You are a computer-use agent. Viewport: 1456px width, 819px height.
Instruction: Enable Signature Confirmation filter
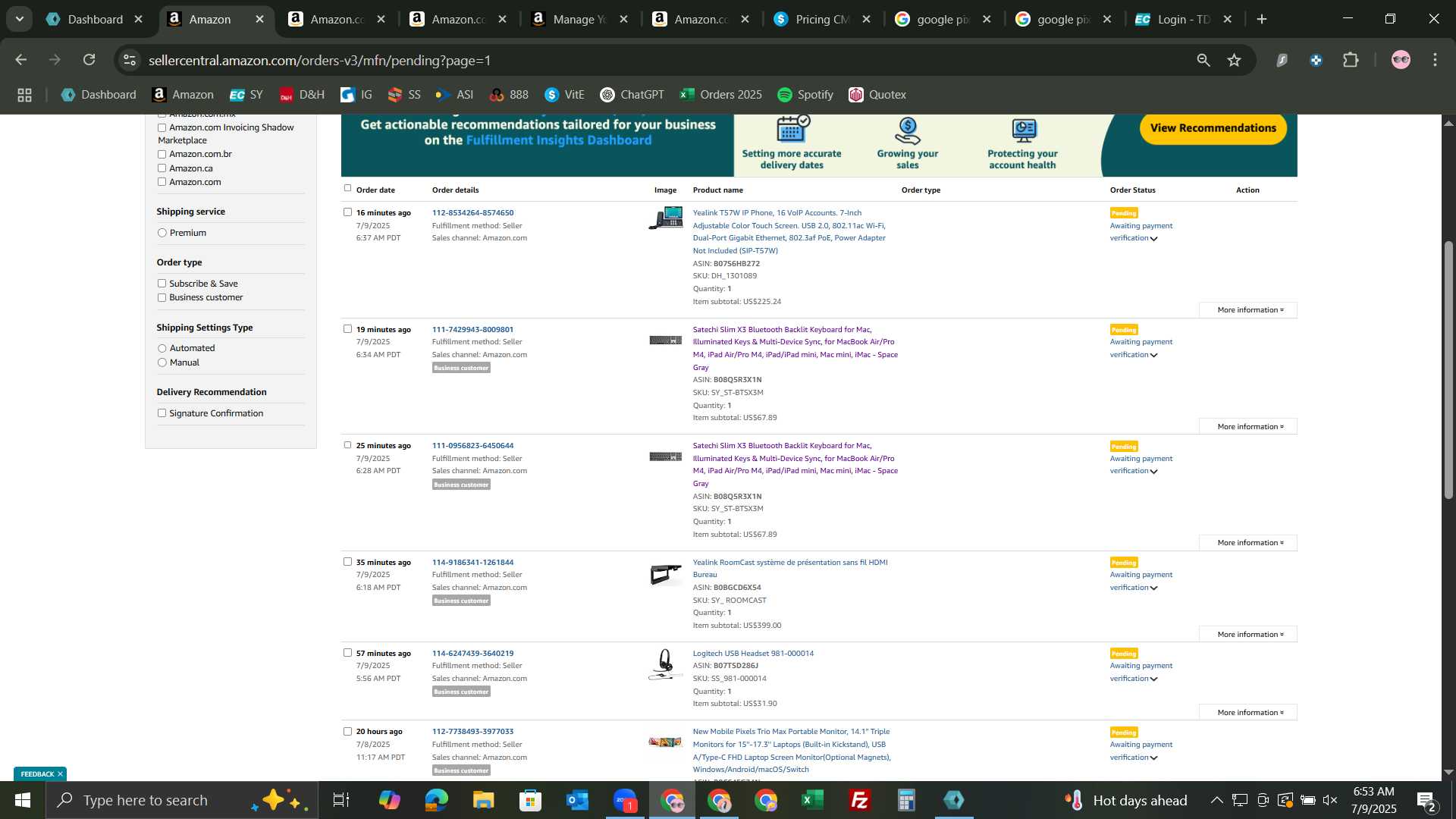pos(162,413)
